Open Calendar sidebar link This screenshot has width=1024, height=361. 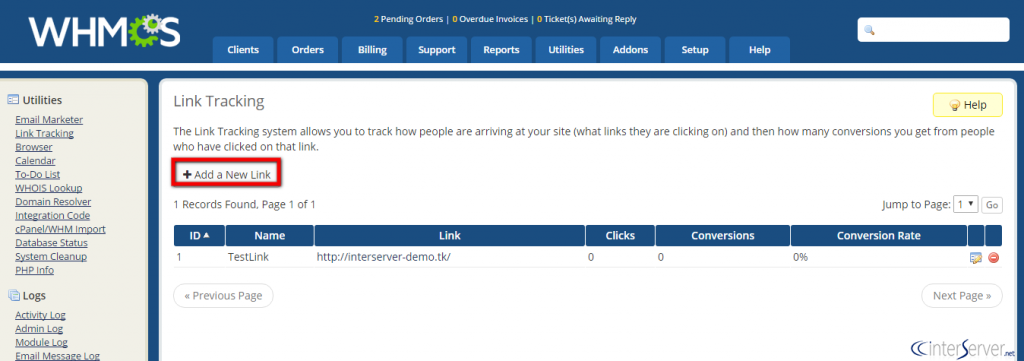[x=35, y=161]
